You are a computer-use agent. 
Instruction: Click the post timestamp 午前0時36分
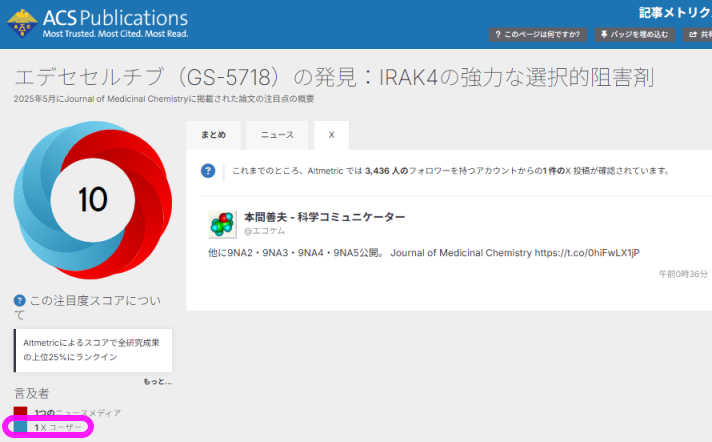coord(683,274)
